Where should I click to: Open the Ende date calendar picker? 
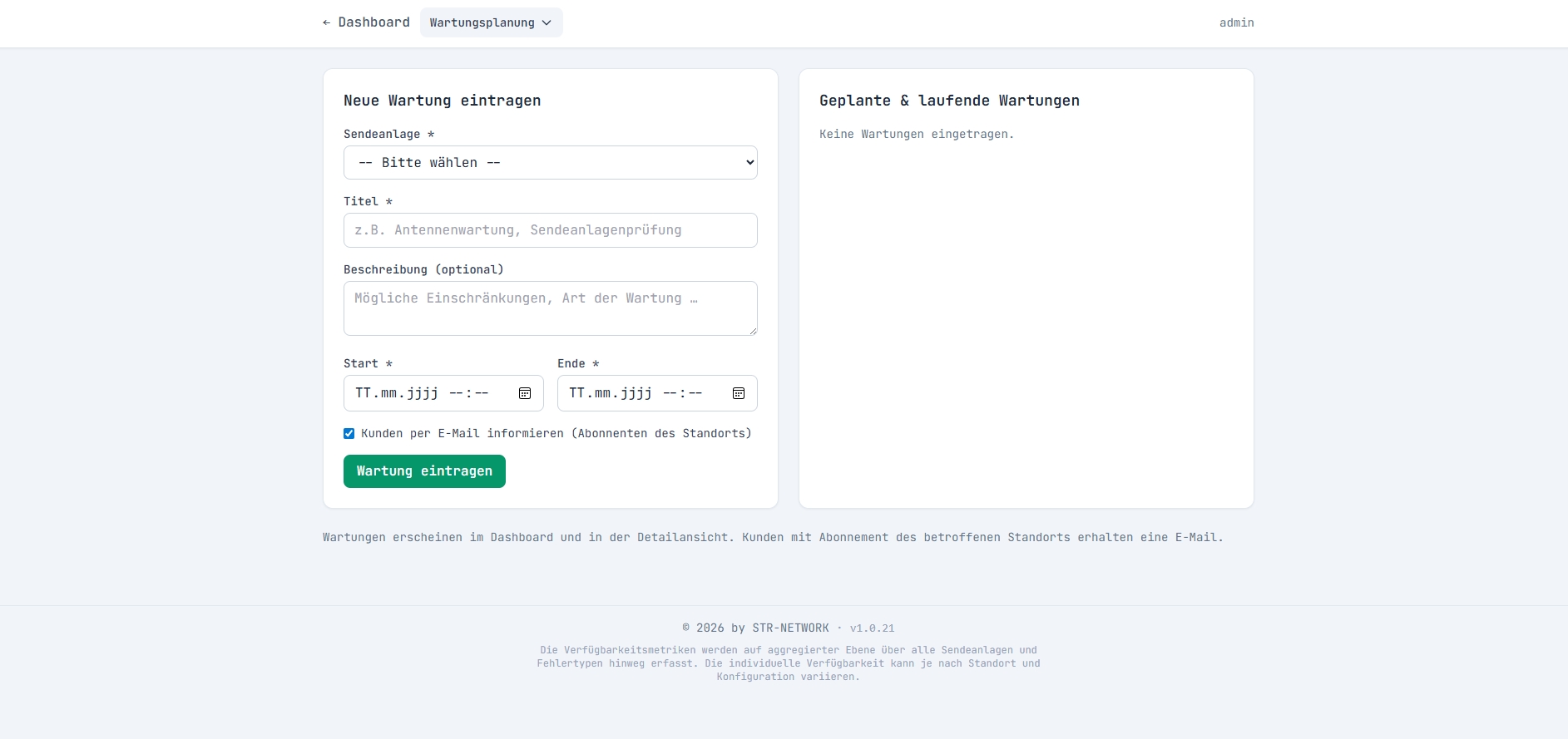click(x=739, y=393)
